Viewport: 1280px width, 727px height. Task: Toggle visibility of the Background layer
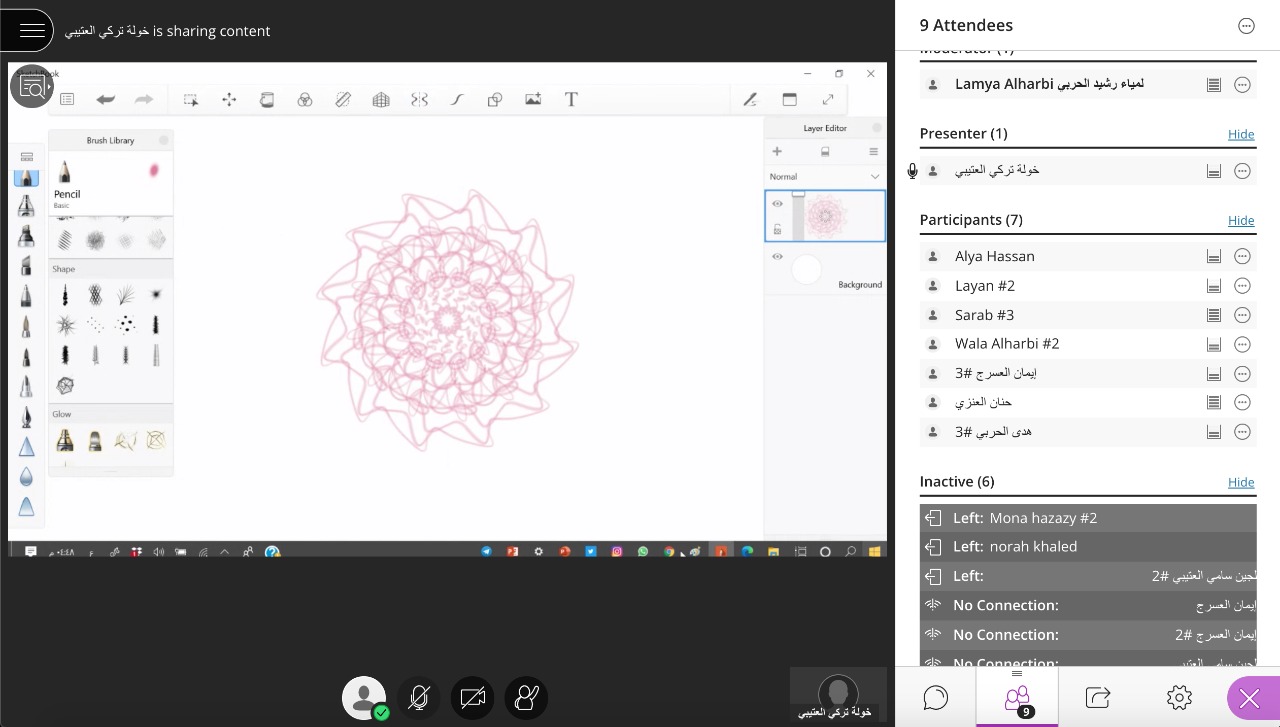tap(777, 257)
